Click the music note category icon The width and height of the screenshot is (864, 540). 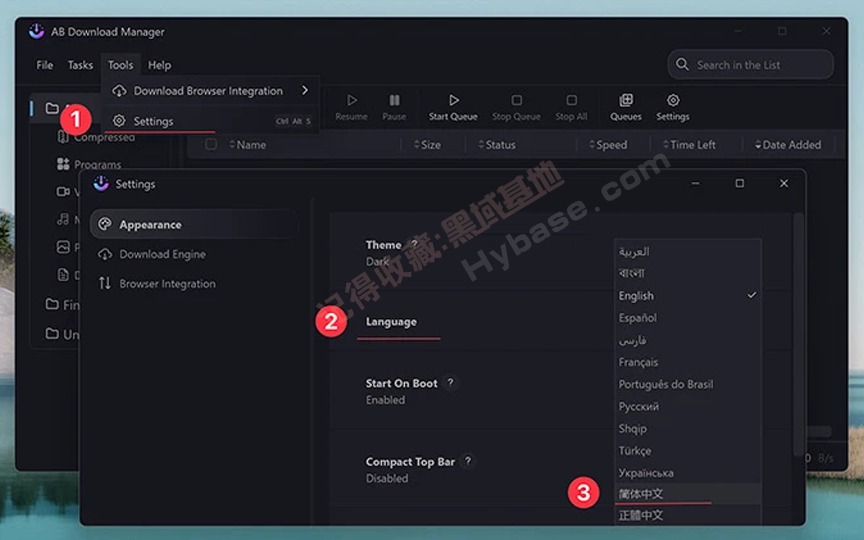[63, 219]
